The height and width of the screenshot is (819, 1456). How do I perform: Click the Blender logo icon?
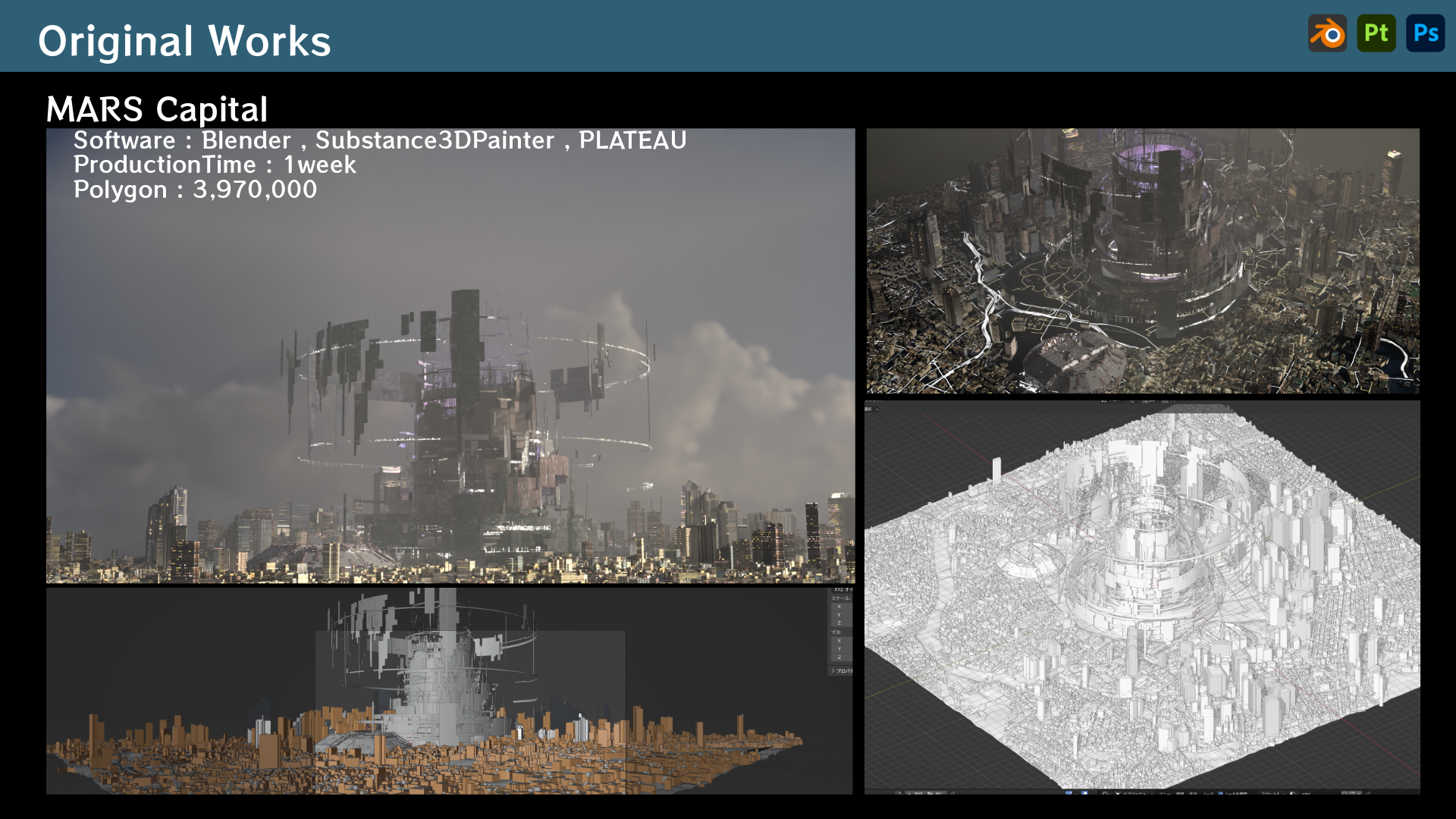coord(1327,33)
